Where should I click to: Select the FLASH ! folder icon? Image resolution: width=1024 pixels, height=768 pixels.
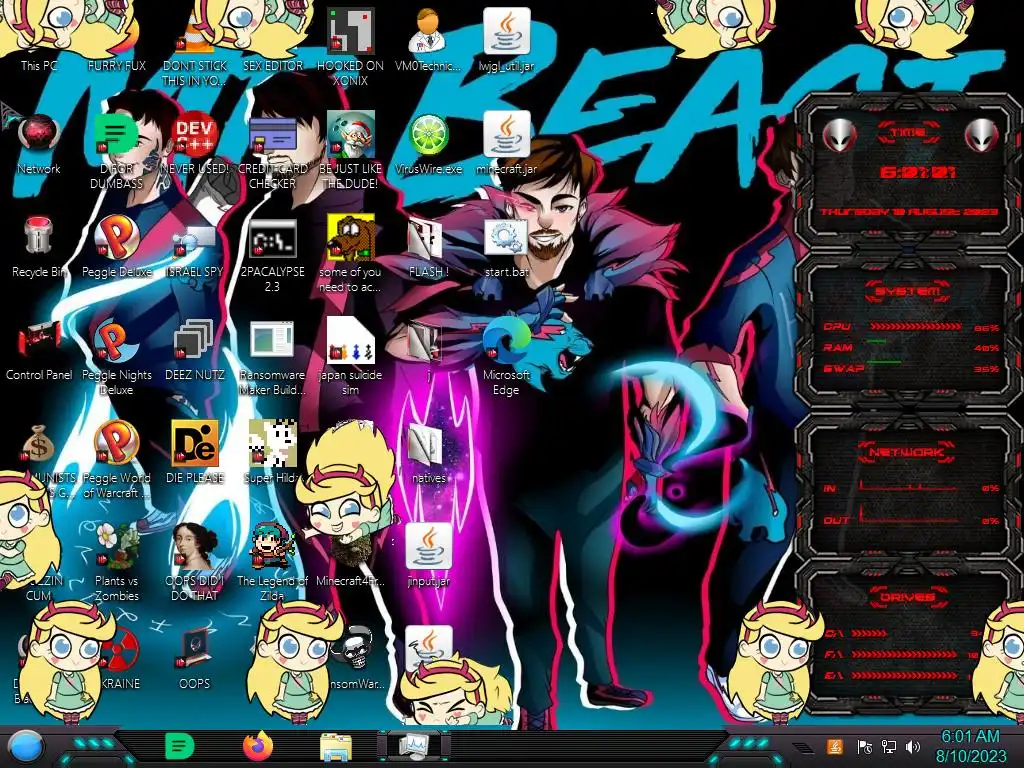[428, 247]
